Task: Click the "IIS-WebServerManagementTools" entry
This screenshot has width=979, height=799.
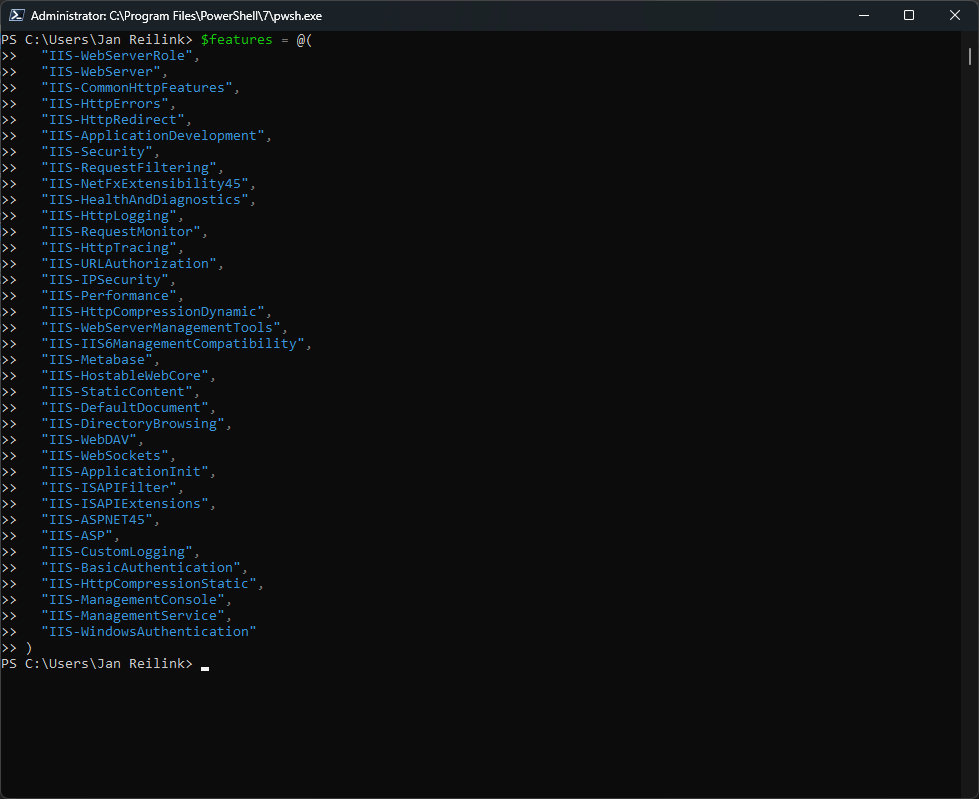Action: tap(160, 328)
